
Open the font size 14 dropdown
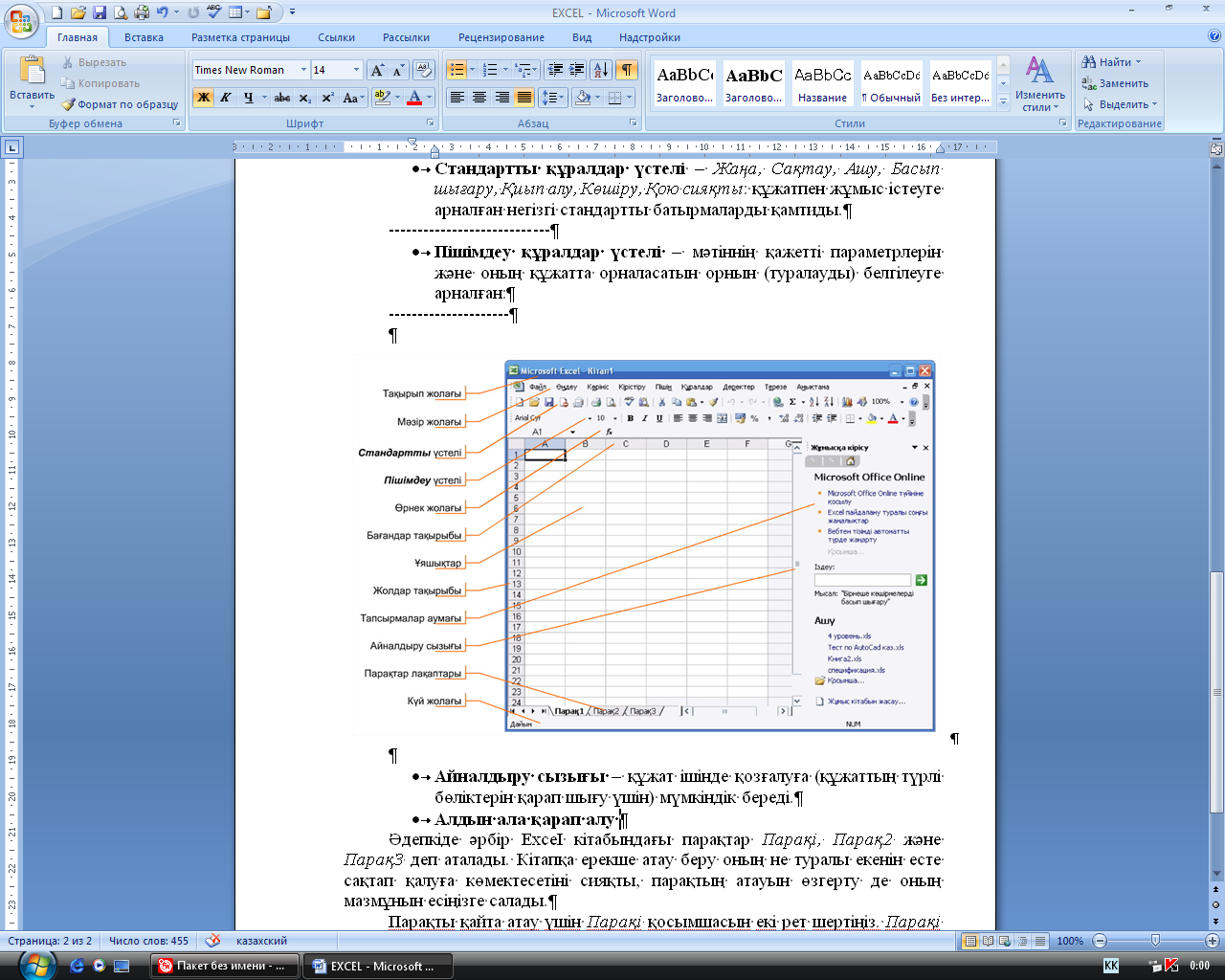click(357, 70)
